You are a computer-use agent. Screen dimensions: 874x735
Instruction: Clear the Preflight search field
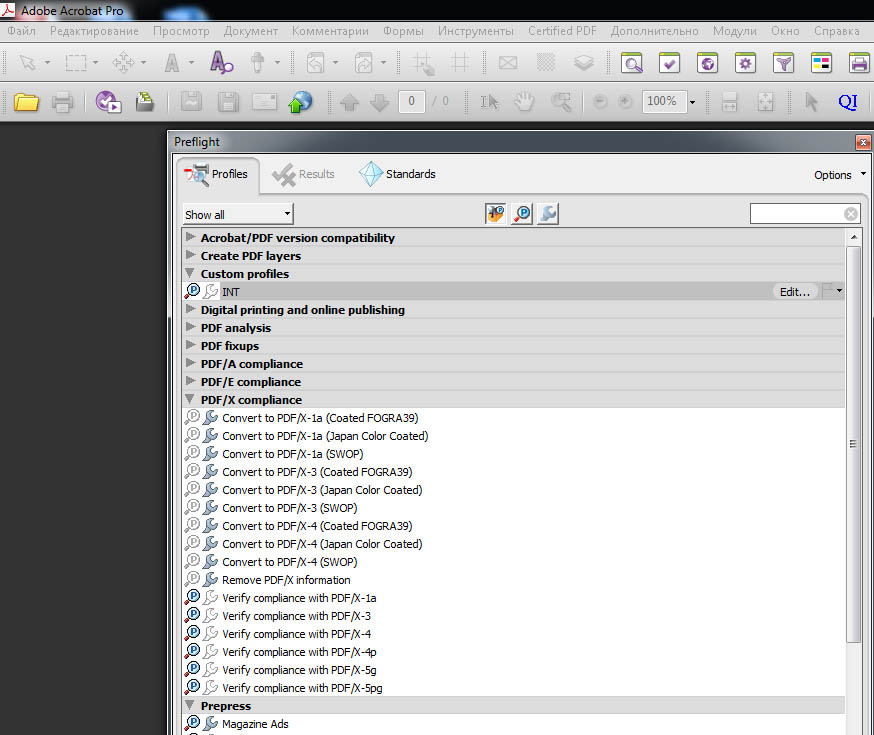(851, 214)
